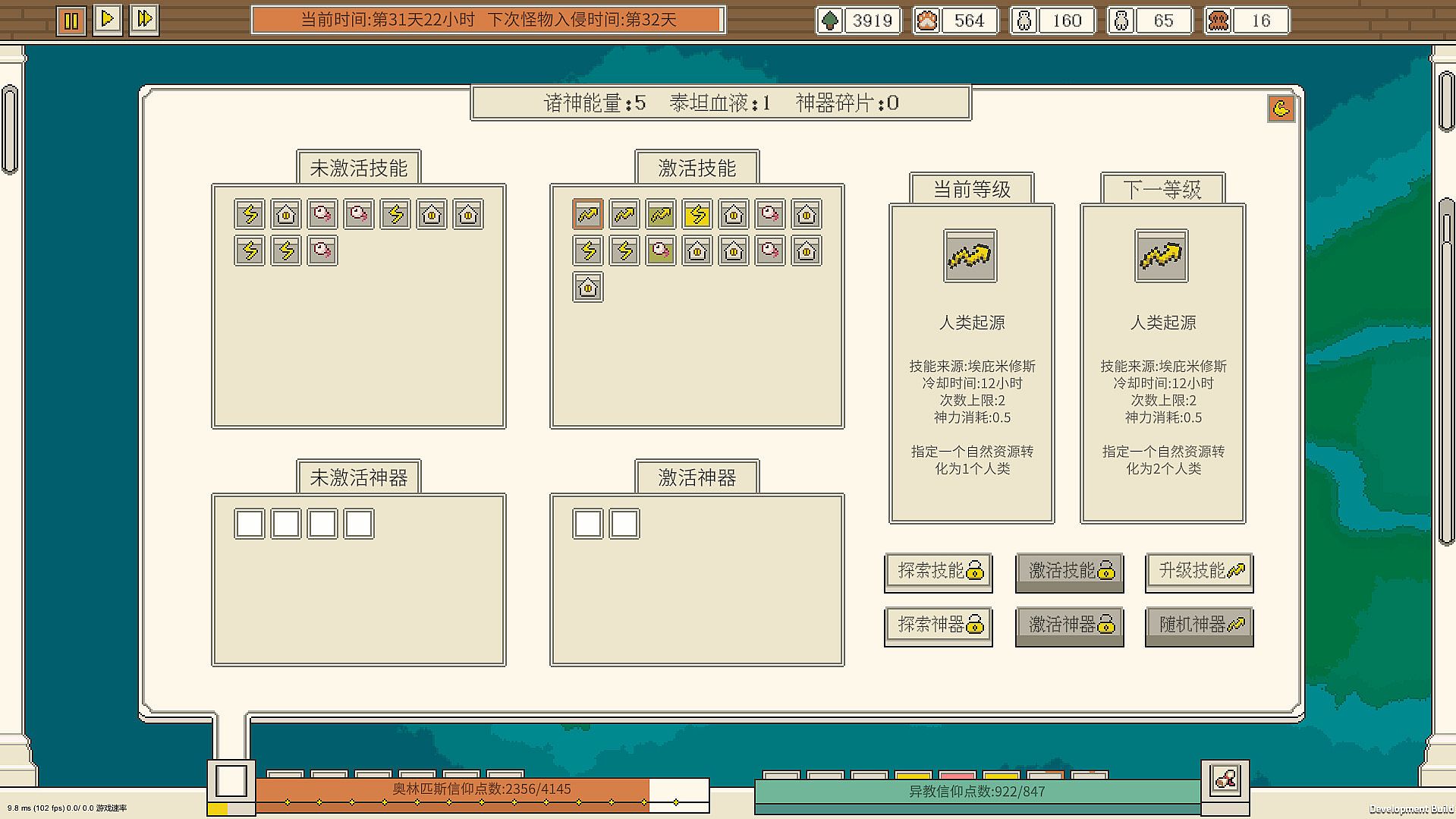Select the second arrow skill in 激活技能
The height and width of the screenshot is (819, 1456).
[624, 215]
